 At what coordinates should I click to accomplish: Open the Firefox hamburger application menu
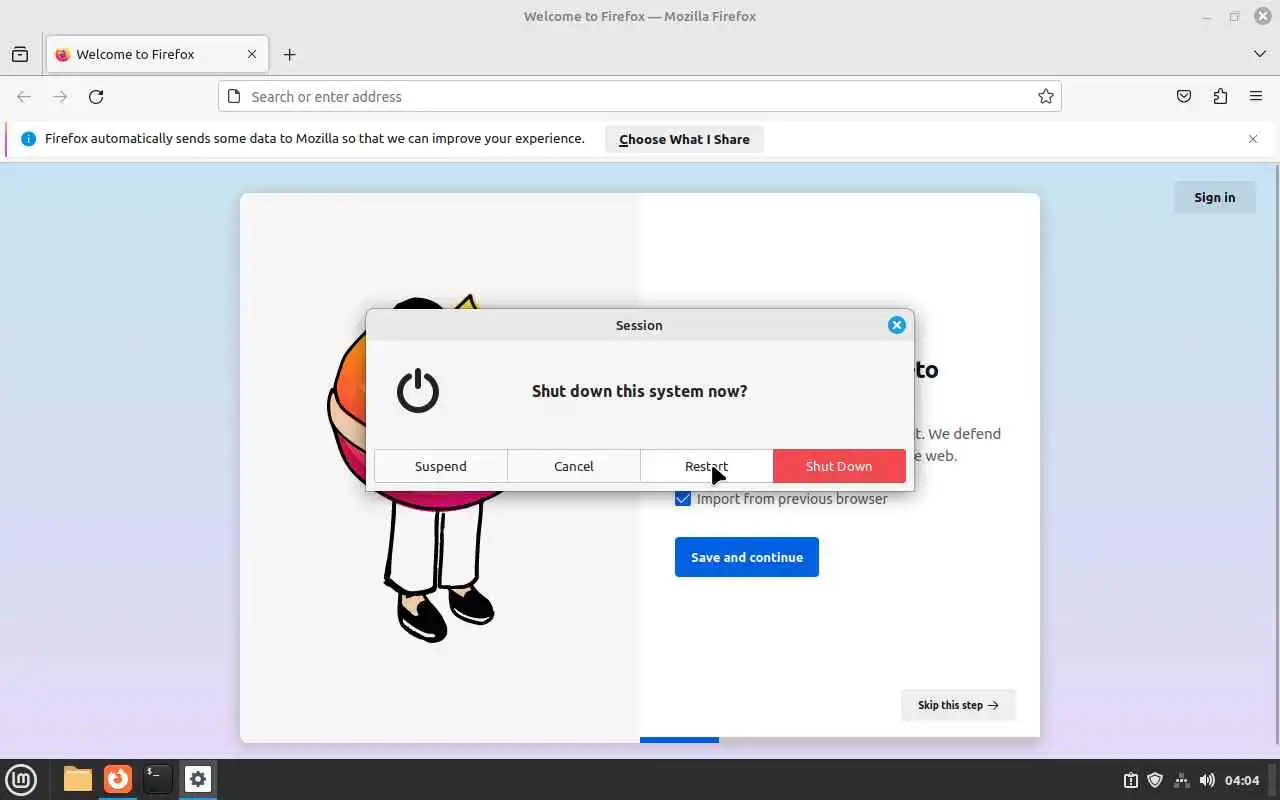pos(1256,96)
